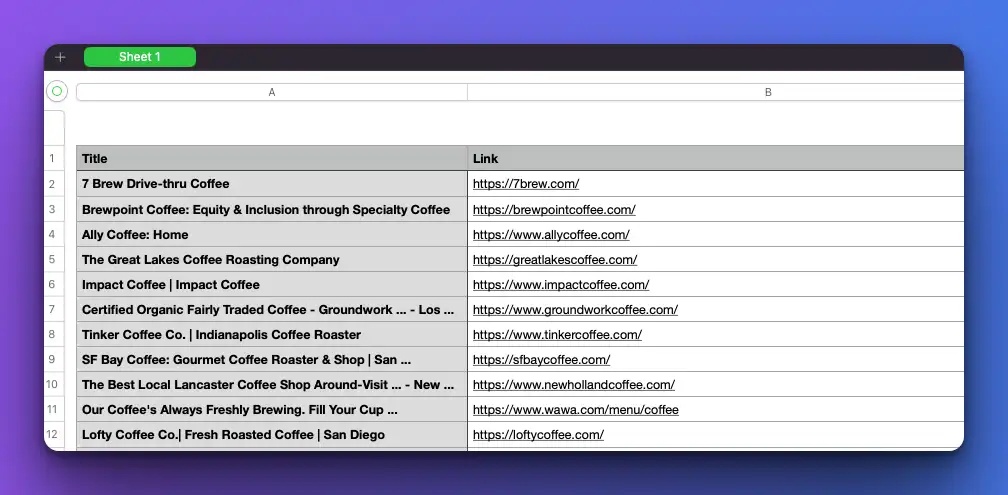Select the 7 Brew Drive-thru Coffee cell
Viewport: 1008px width, 495px height.
pos(272,184)
